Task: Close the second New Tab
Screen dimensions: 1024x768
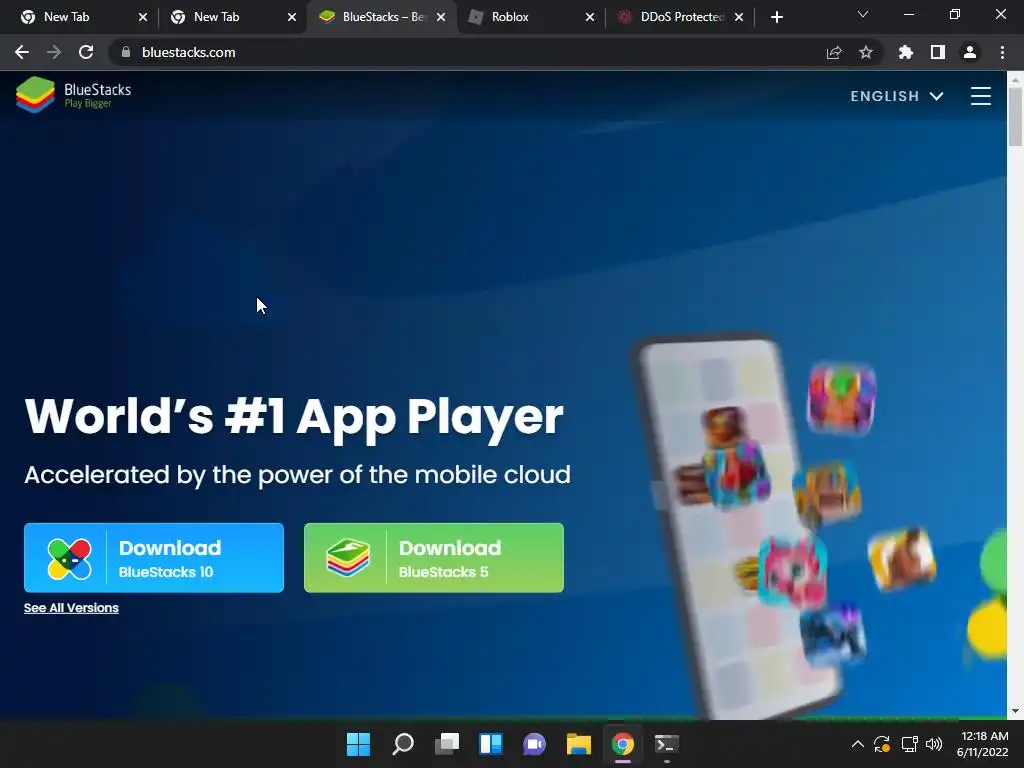Action: tap(292, 17)
